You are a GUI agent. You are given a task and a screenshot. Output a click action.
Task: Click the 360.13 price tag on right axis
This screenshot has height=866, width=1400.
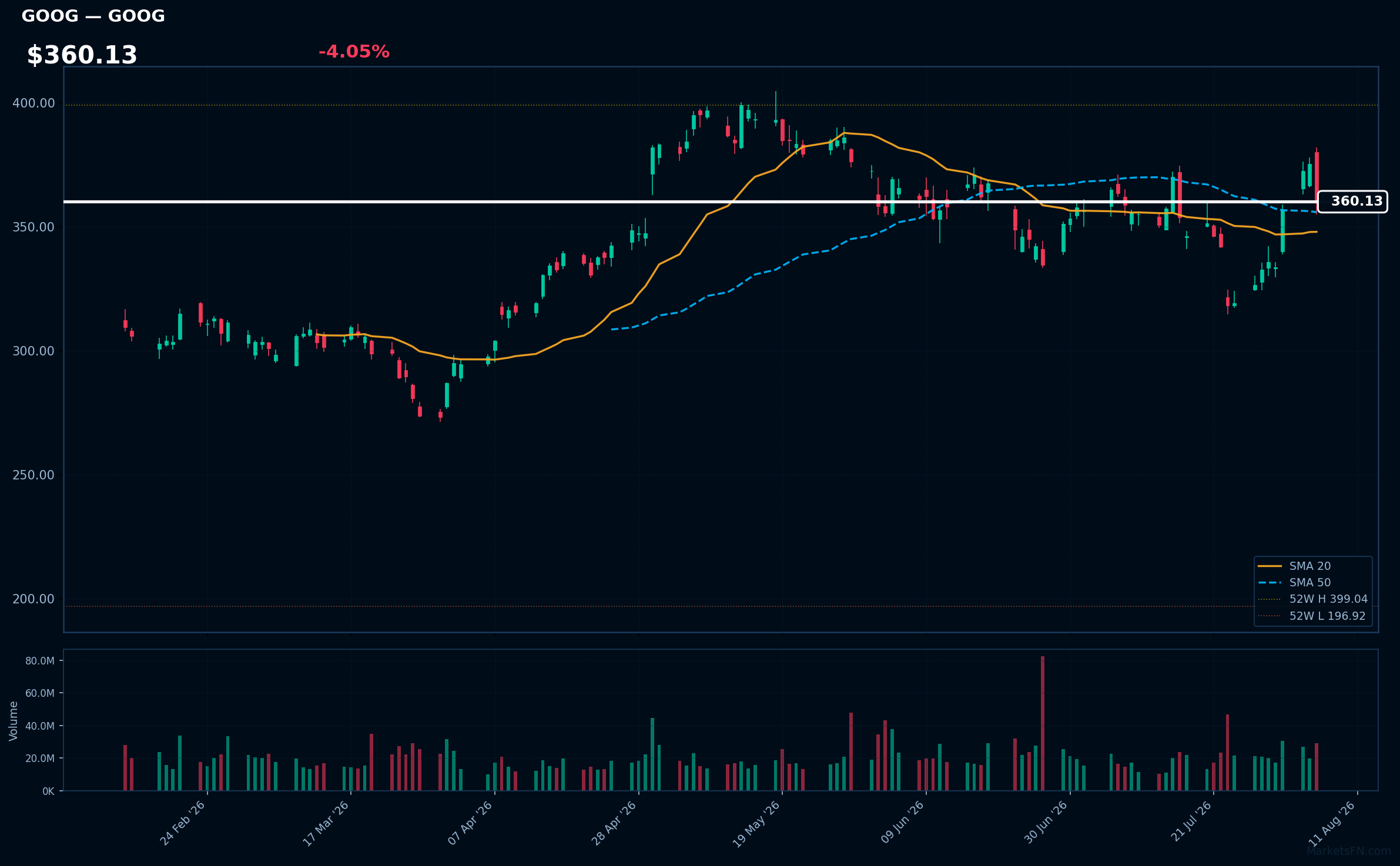click(x=1352, y=202)
